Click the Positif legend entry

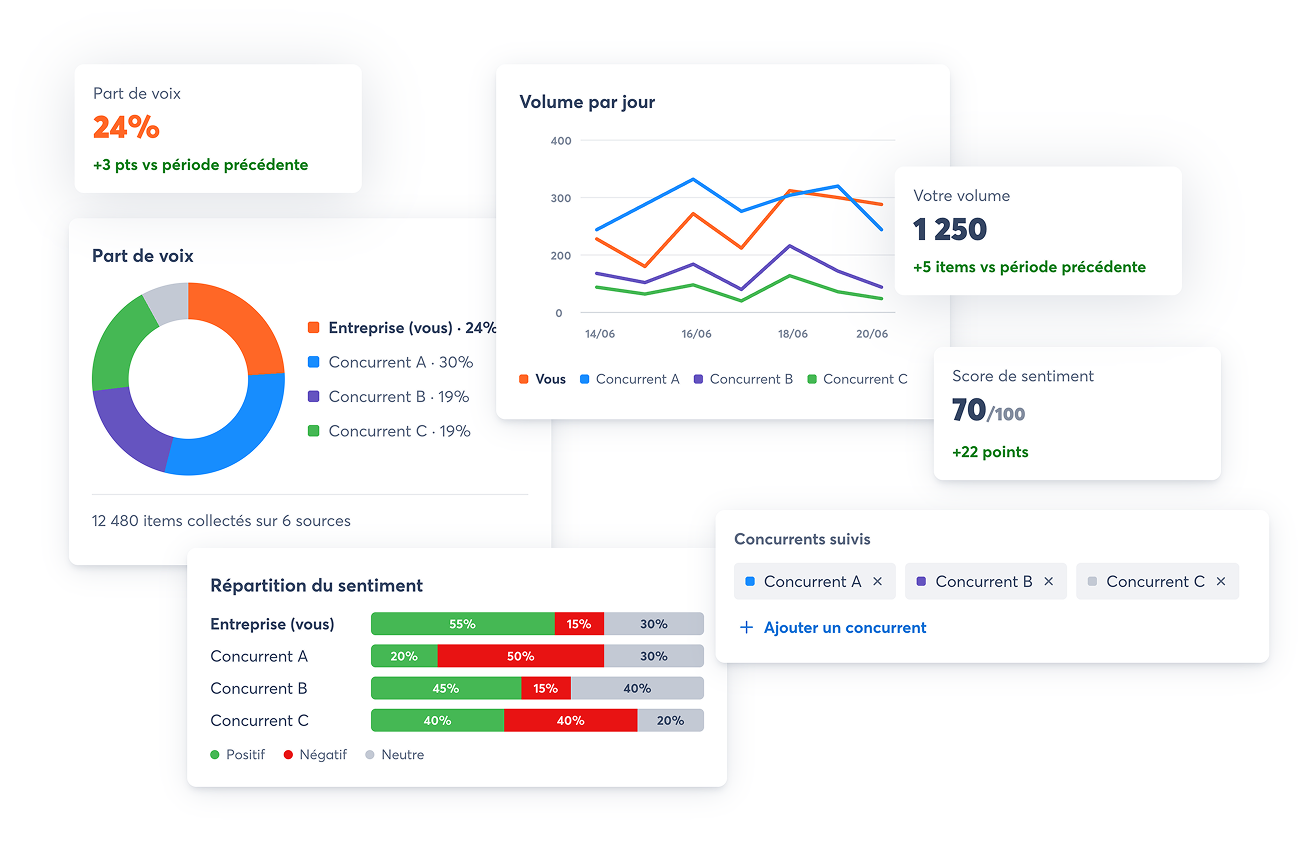coord(238,755)
